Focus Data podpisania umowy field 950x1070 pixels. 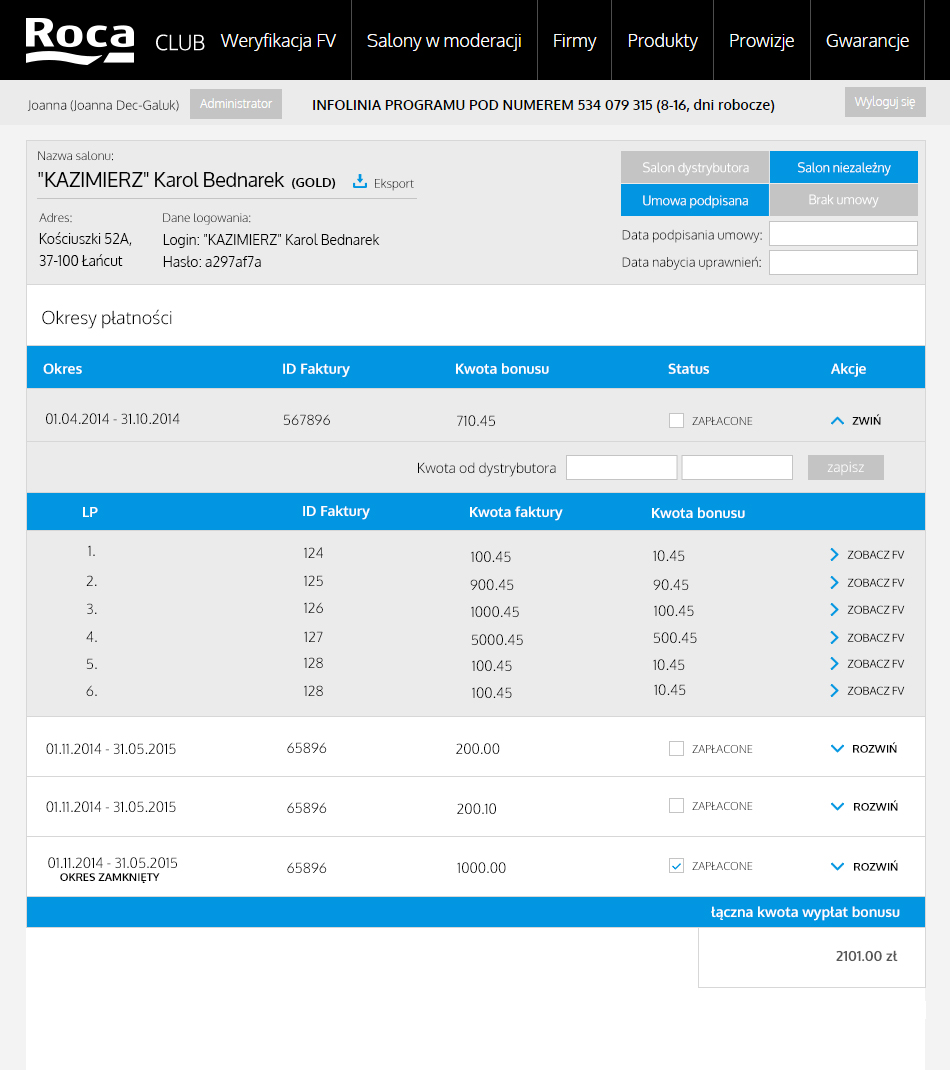click(844, 233)
